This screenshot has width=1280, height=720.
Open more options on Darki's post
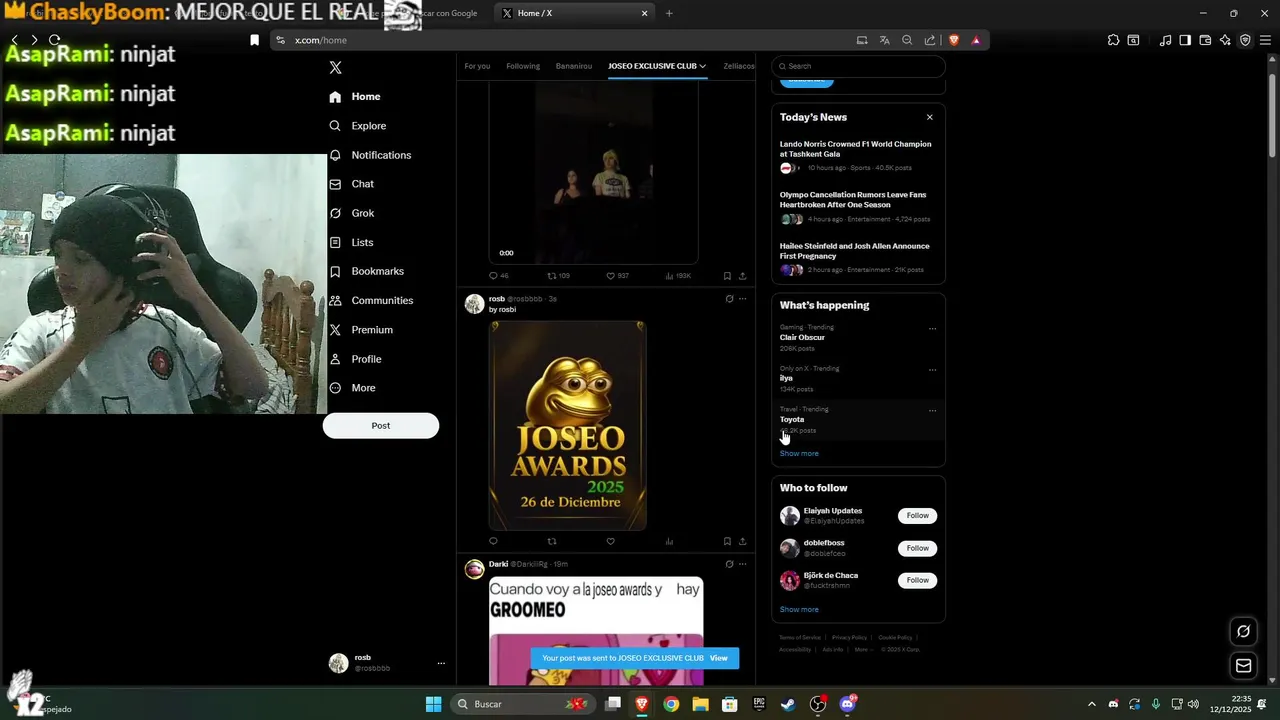click(742, 564)
